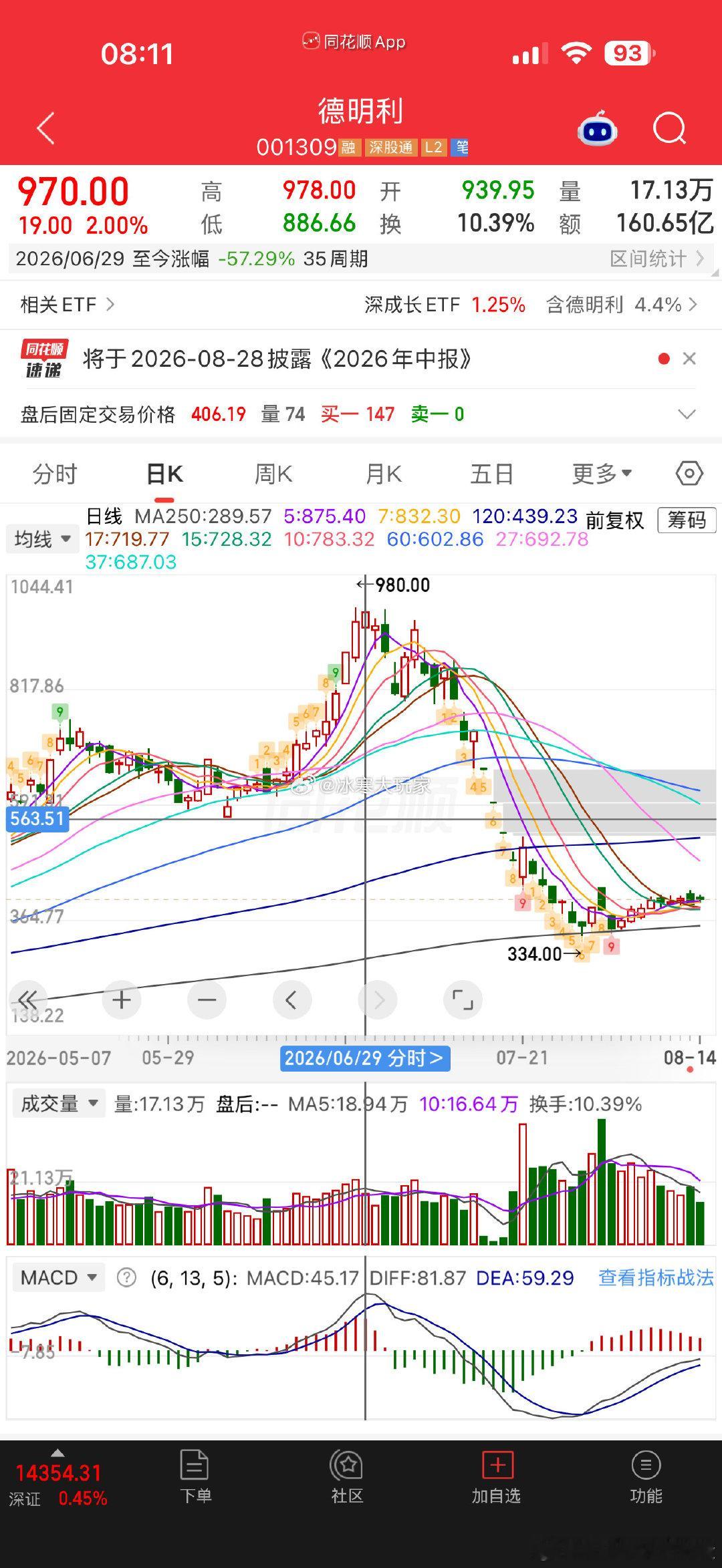
Task: Open the MACD indicator dropdown
Action: (58, 1278)
